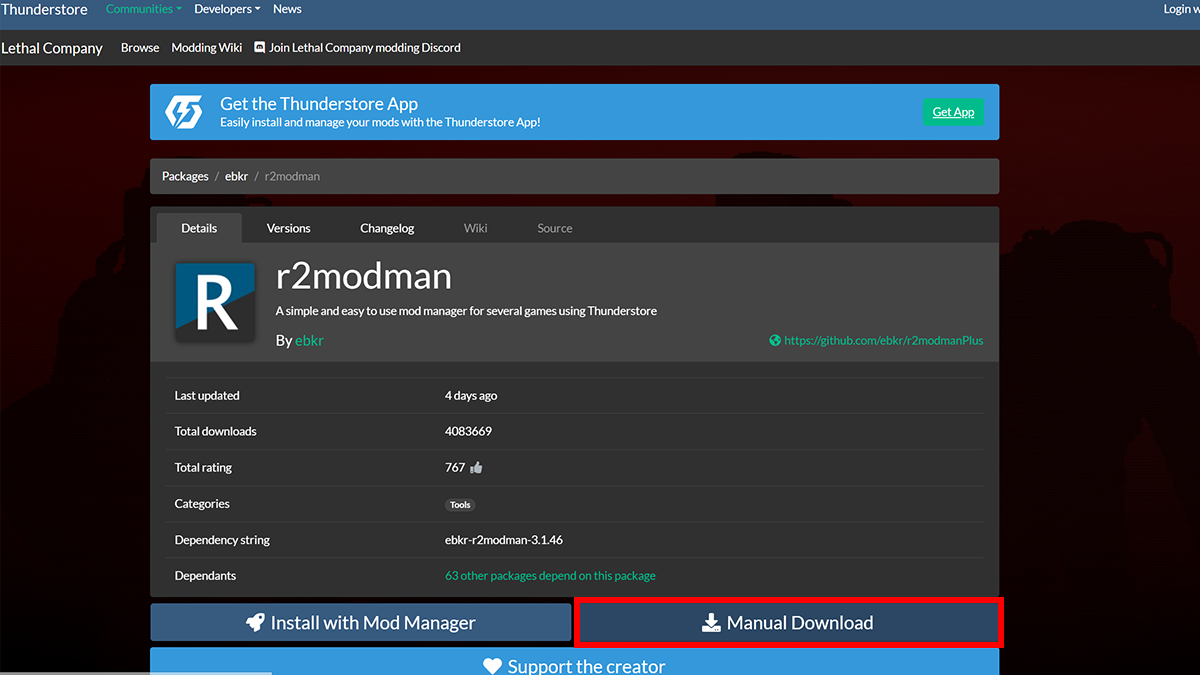Viewport: 1200px width, 675px height.
Task: Switch to the Versions tab
Action: coord(288,228)
